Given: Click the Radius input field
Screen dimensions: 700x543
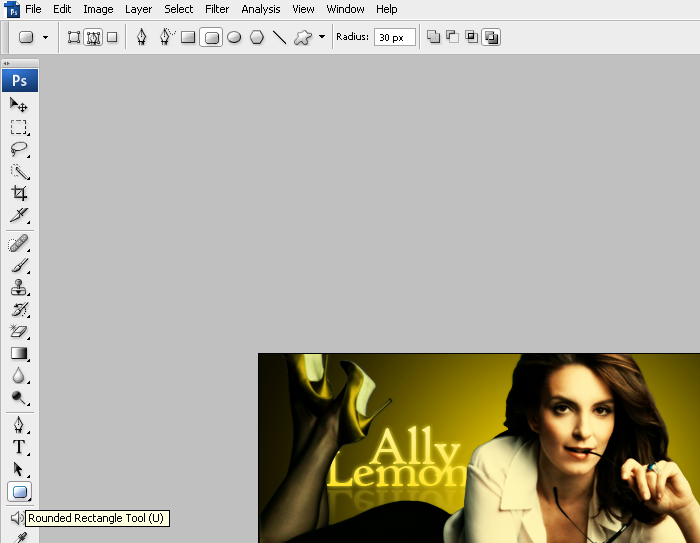Looking at the screenshot, I should pos(395,38).
